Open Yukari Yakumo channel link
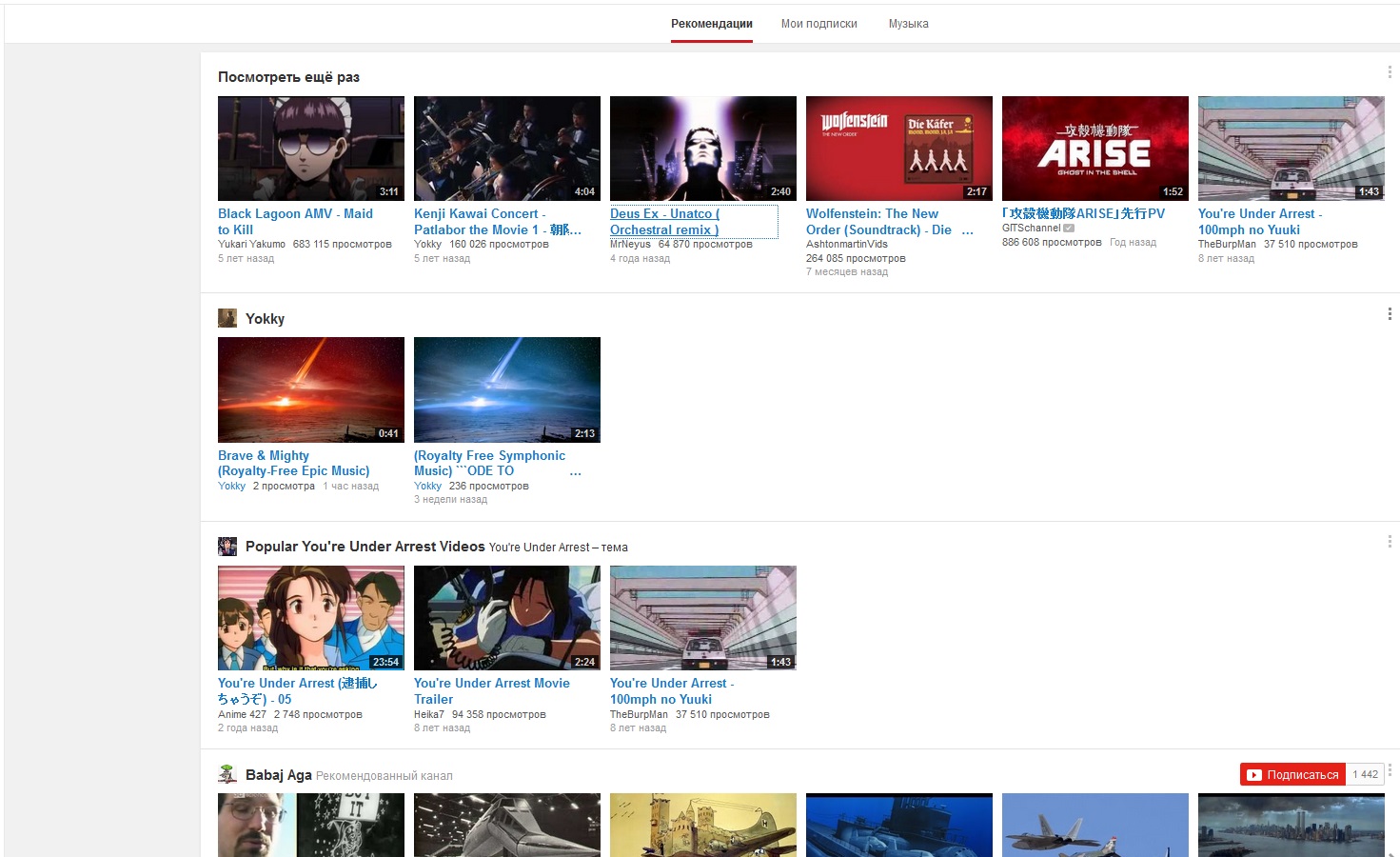The image size is (1400, 857). tap(251, 244)
